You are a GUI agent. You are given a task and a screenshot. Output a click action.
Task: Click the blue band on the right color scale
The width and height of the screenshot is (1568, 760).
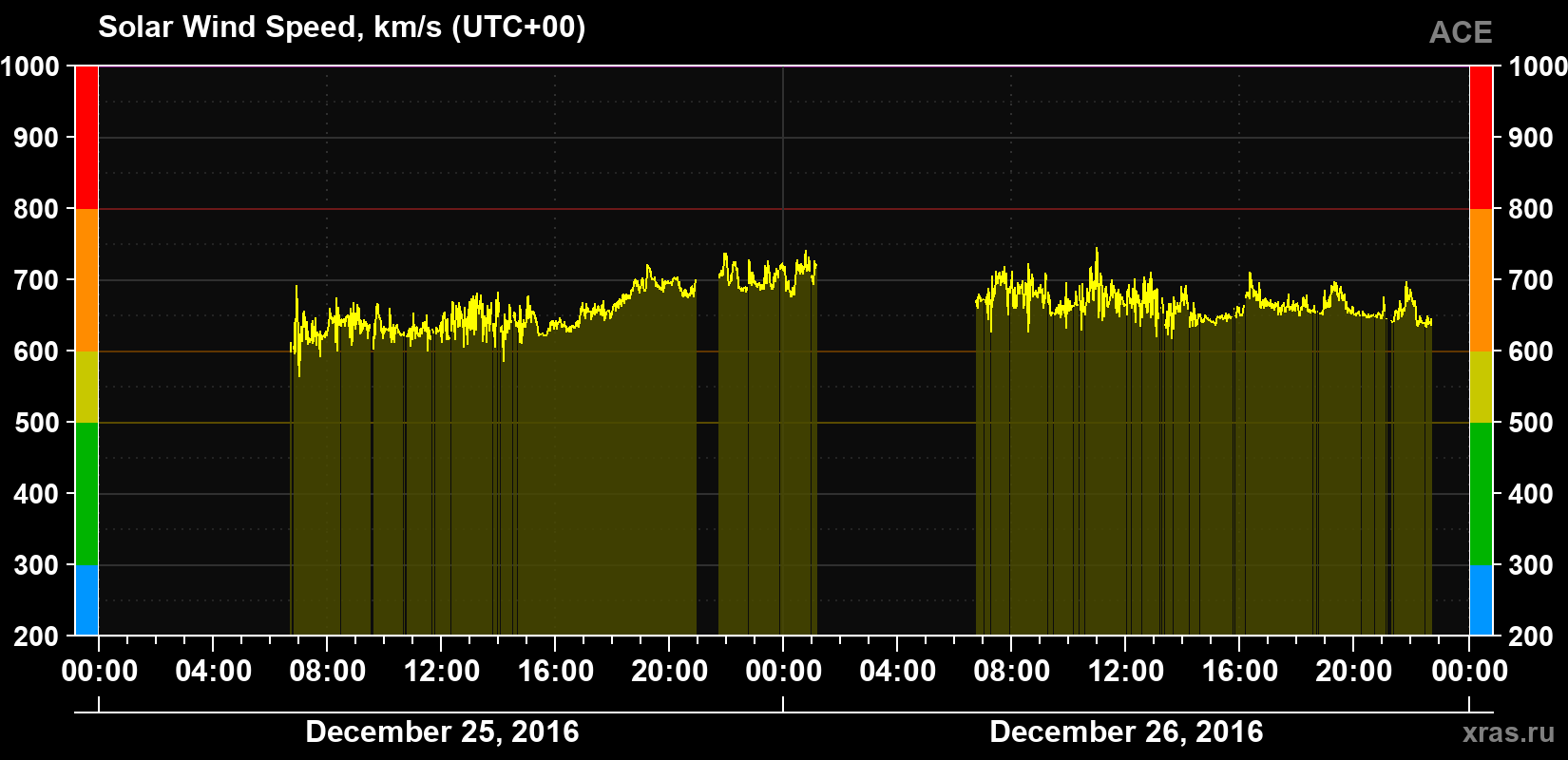pos(1481,600)
